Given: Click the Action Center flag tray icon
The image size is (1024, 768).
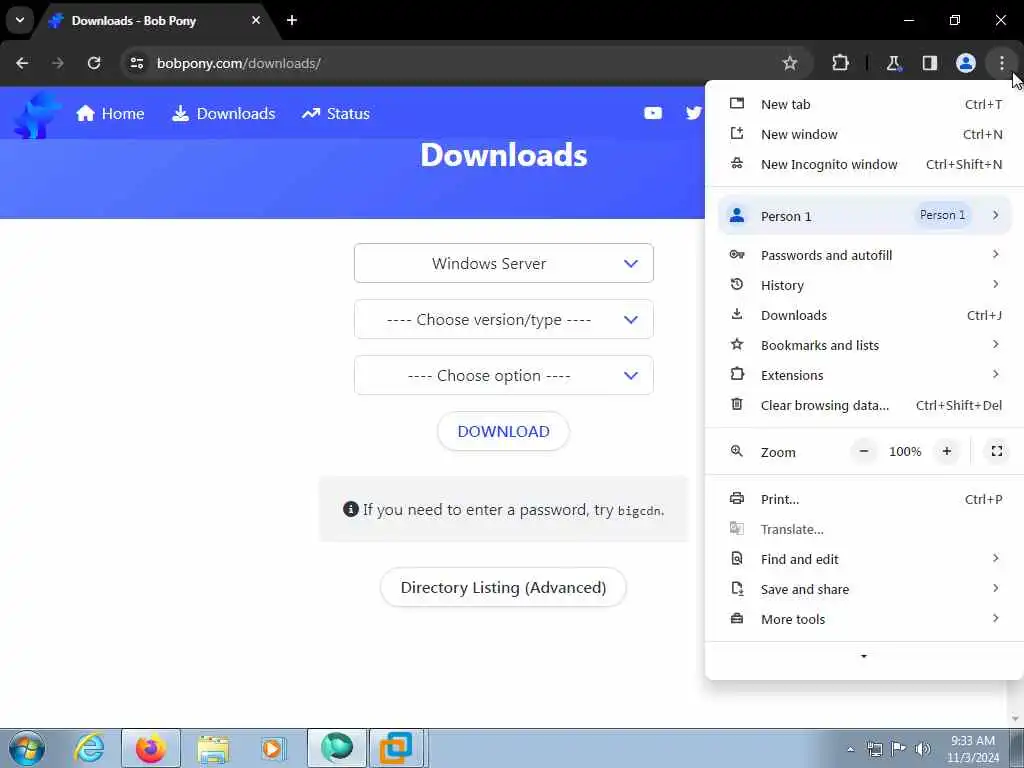Looking at the screenshot, I should 899,749.
